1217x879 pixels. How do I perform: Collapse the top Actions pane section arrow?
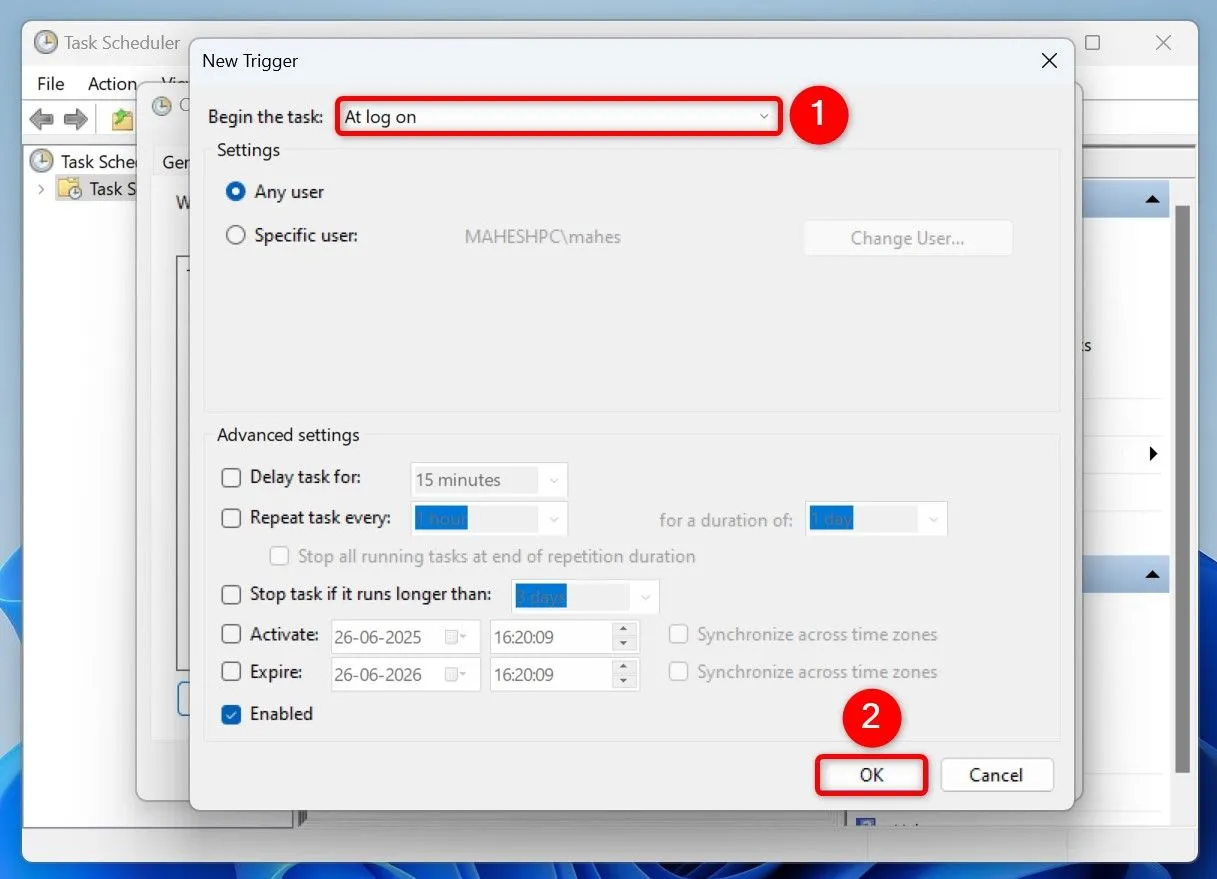pyautogui.click(x=1153, y=200)
